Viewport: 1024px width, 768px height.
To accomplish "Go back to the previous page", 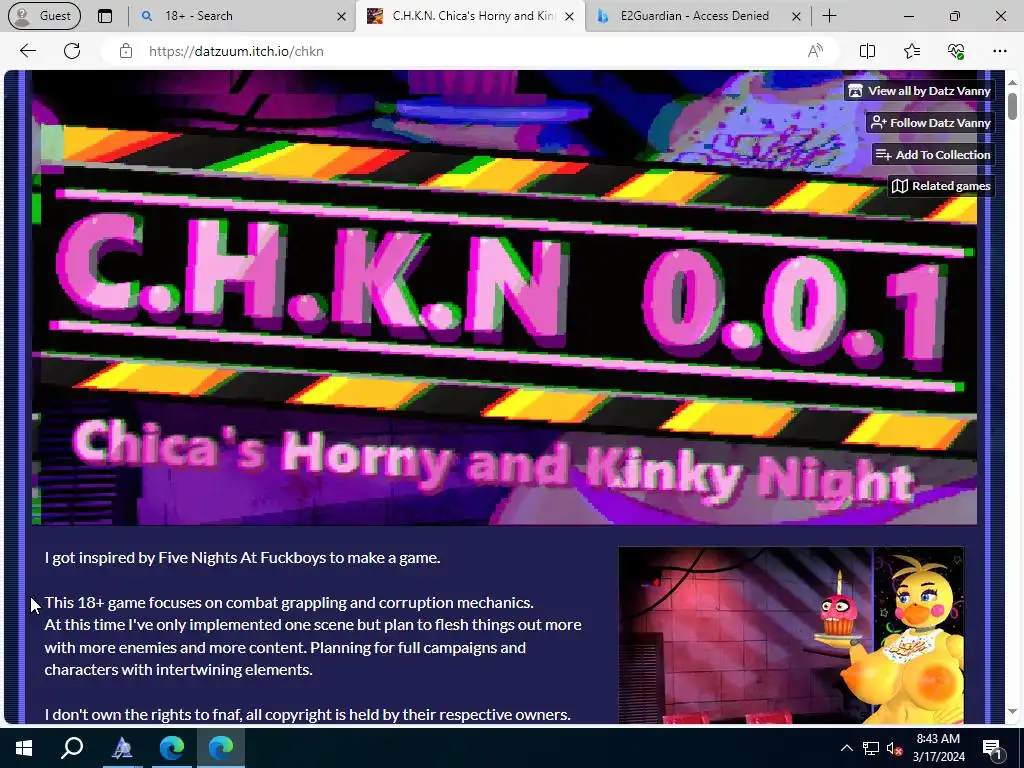I will tap(27, 51).
